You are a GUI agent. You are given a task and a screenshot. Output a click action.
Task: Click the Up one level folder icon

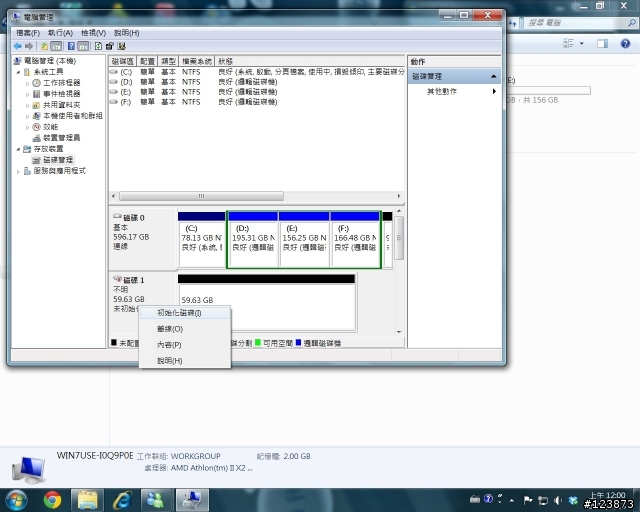(x=44, y=46)
